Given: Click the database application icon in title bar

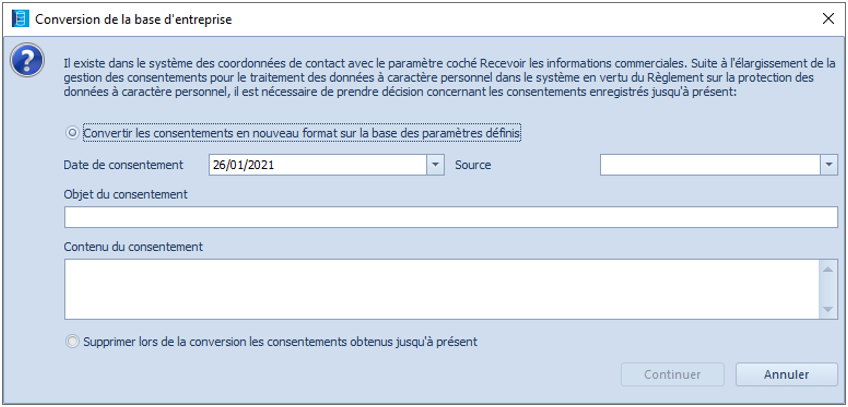Looking at the screenshot, I should click(x=21, y=19).
